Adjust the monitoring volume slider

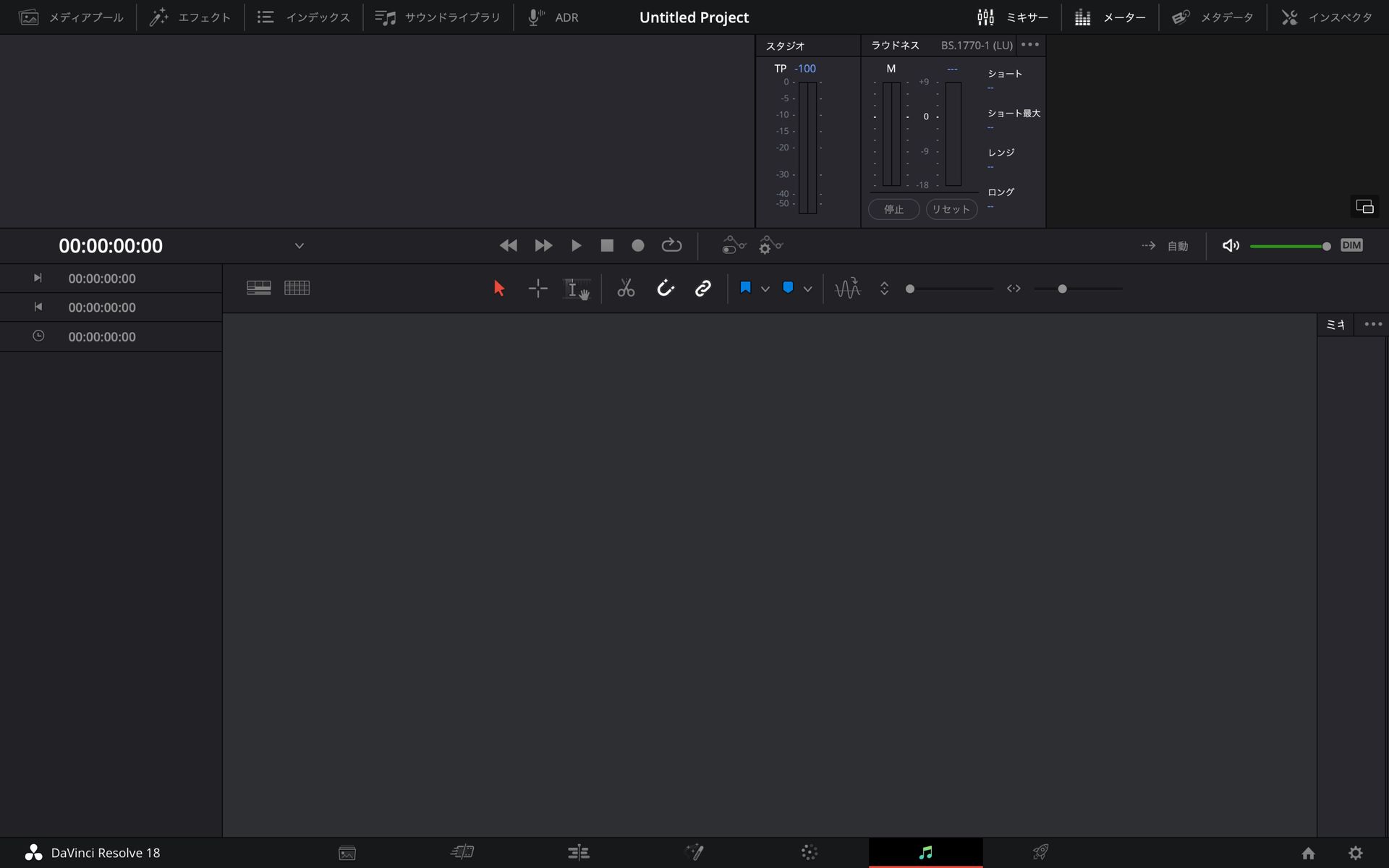tap(1291, 245)
